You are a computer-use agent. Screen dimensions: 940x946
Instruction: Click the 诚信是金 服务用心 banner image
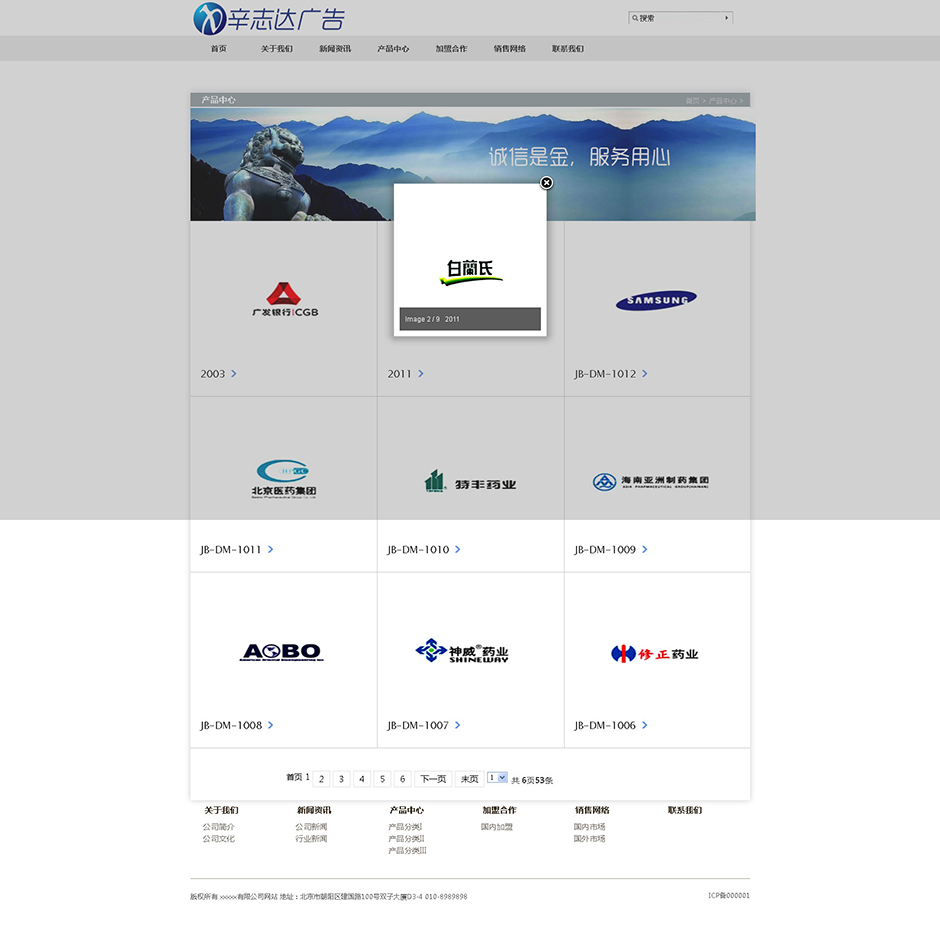pyautogui.click(x=473, y=164)
